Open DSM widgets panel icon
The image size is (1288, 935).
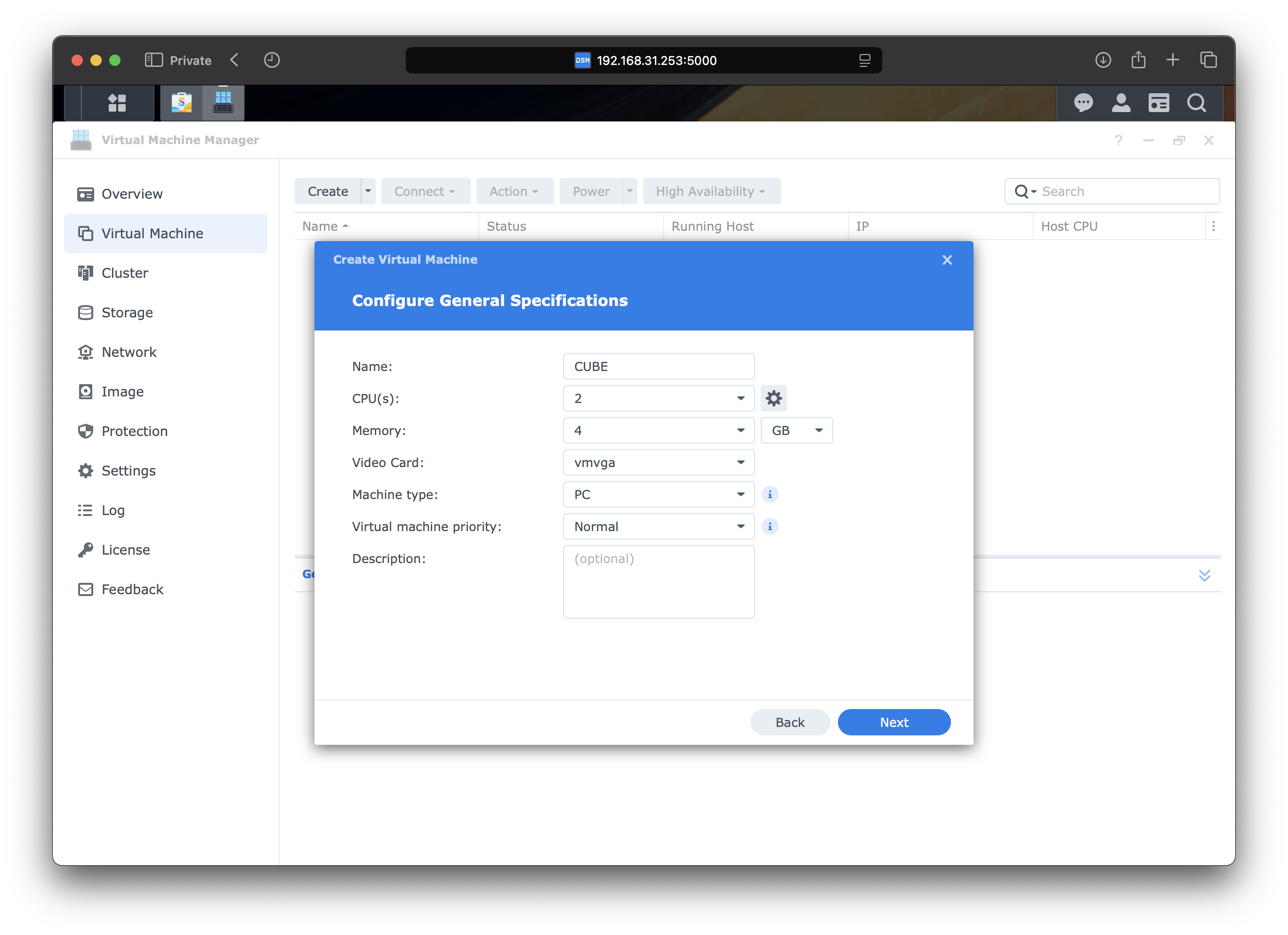point(1159,103)
